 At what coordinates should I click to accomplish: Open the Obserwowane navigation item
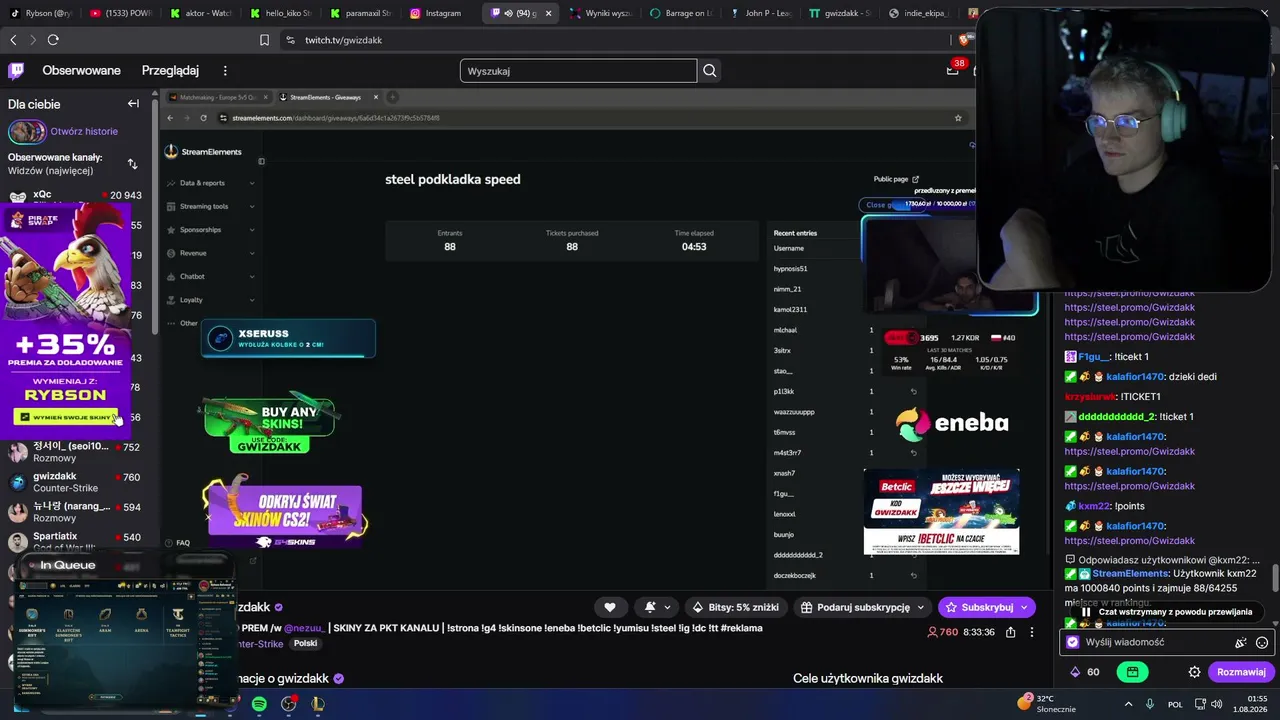pos(81,71)
